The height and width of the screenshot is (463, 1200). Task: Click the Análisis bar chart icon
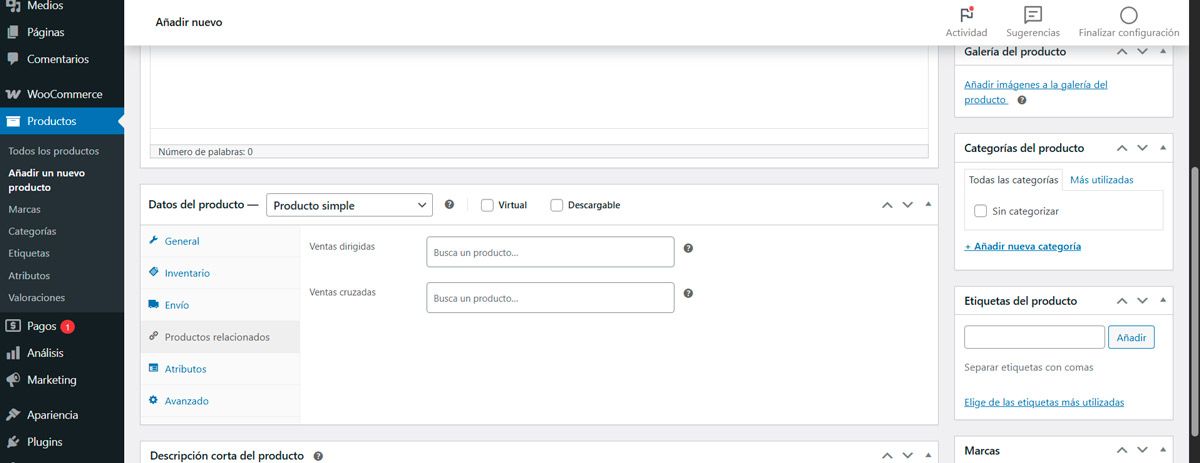pyautogui.click(x=13, y=353)
